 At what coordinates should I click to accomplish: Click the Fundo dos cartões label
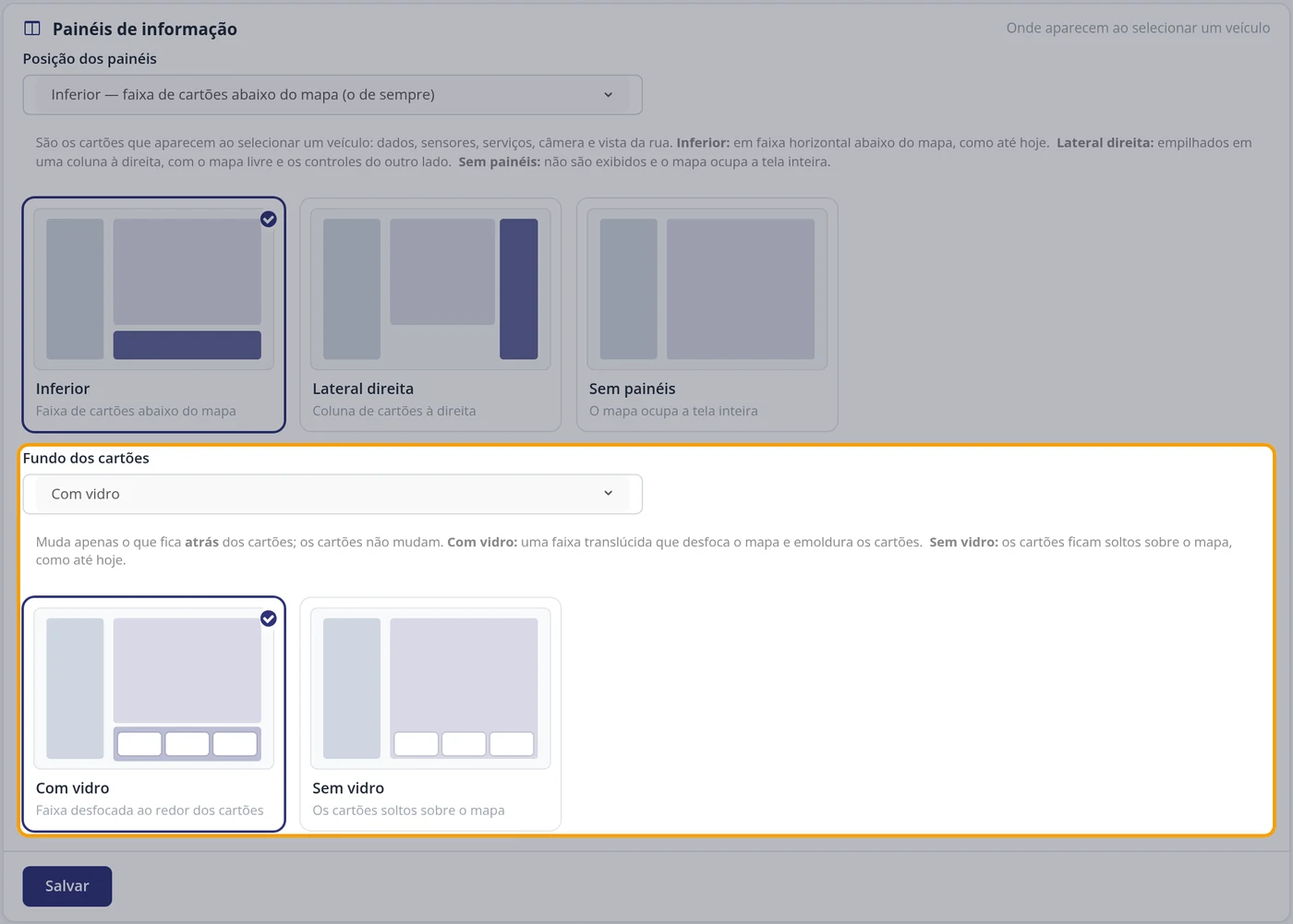coord(86,458)
